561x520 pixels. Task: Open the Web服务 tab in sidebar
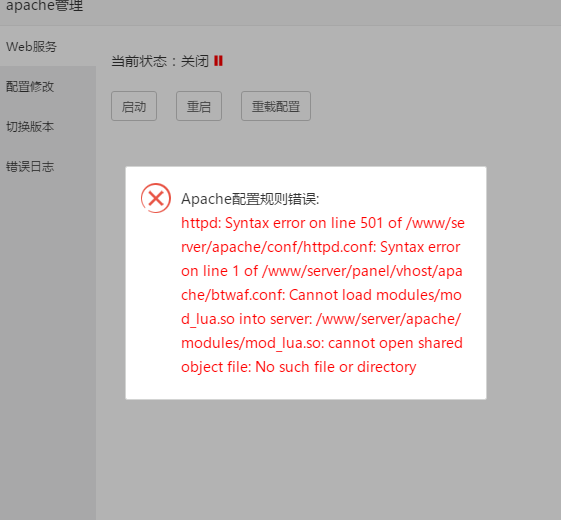(x=48, y=47)
